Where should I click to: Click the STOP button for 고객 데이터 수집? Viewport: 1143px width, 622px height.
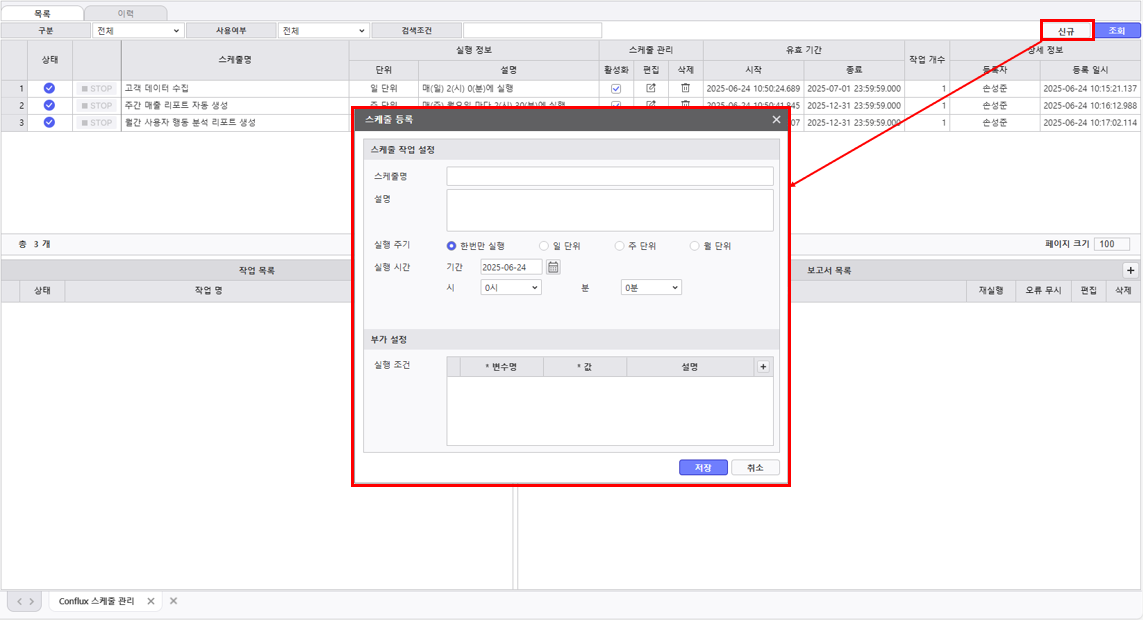(x=97, y=88)
